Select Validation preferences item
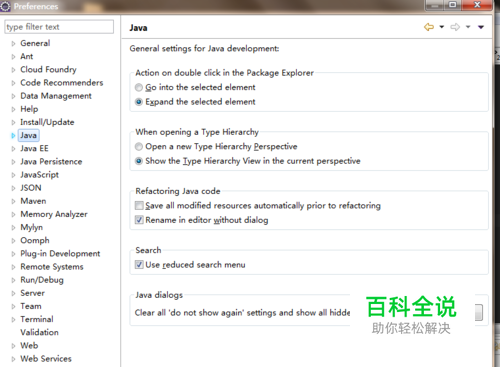The width and height of the screenshot is (500, 367). coord(39,332)
